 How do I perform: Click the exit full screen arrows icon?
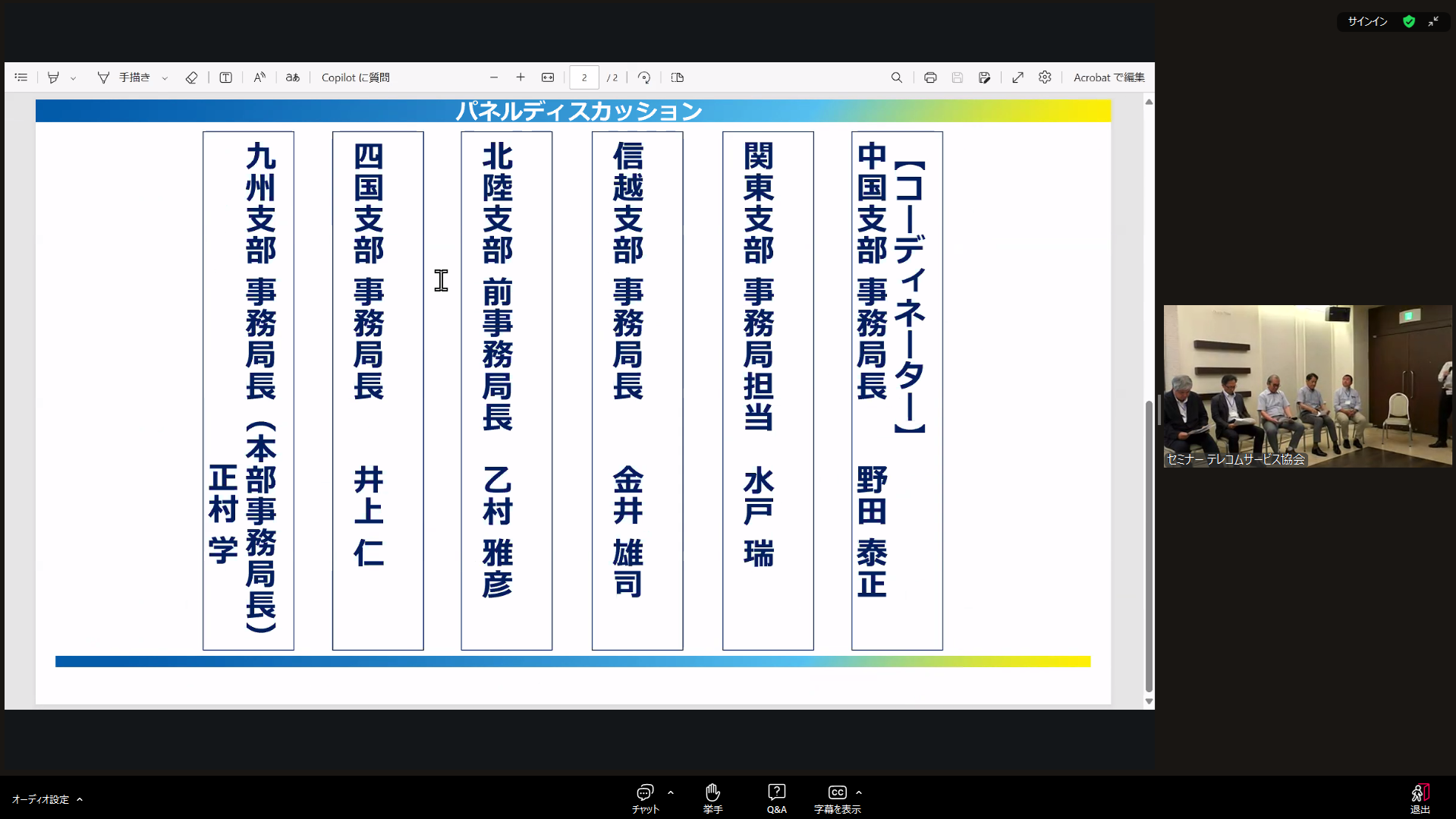[1433, 21]
